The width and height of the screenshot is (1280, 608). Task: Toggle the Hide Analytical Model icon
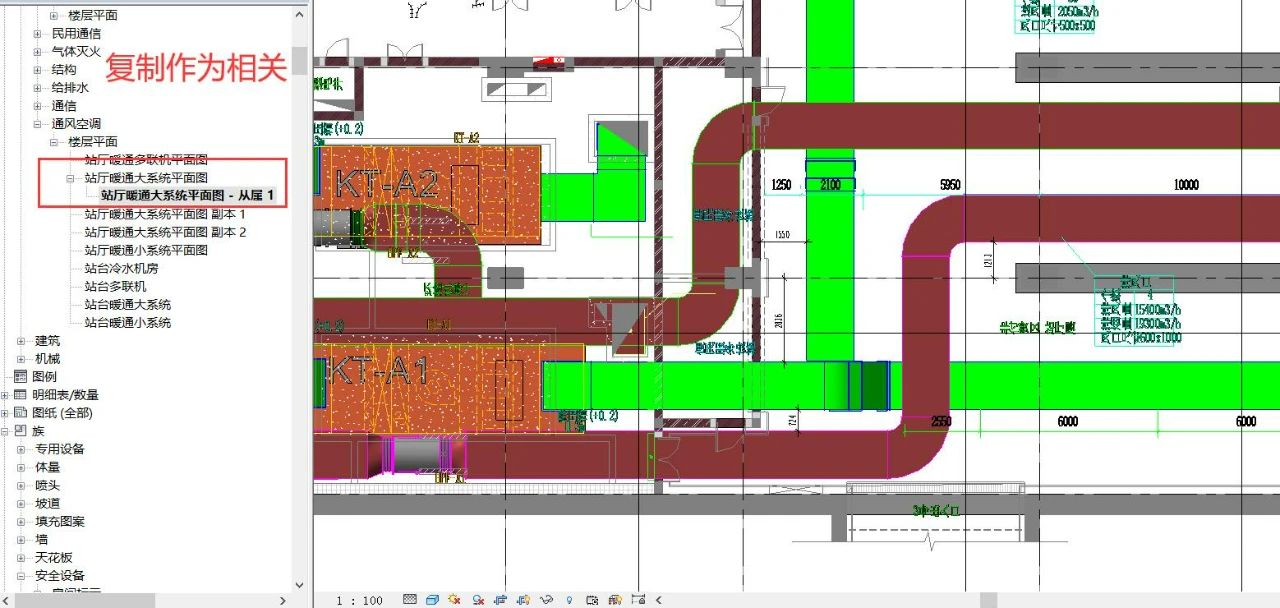[614, 600]
